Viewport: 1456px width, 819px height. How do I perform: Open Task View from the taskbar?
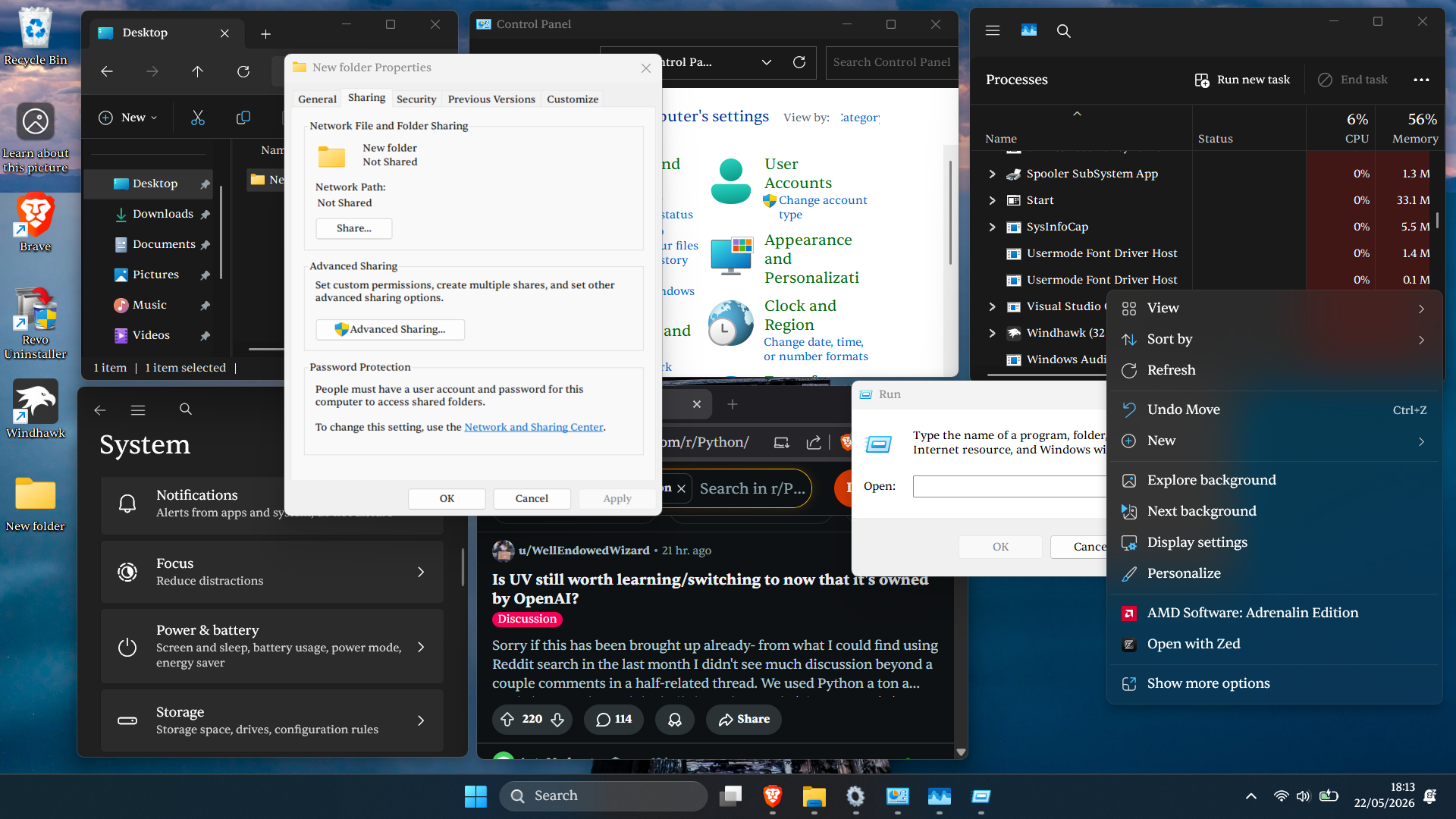point(731,796)
